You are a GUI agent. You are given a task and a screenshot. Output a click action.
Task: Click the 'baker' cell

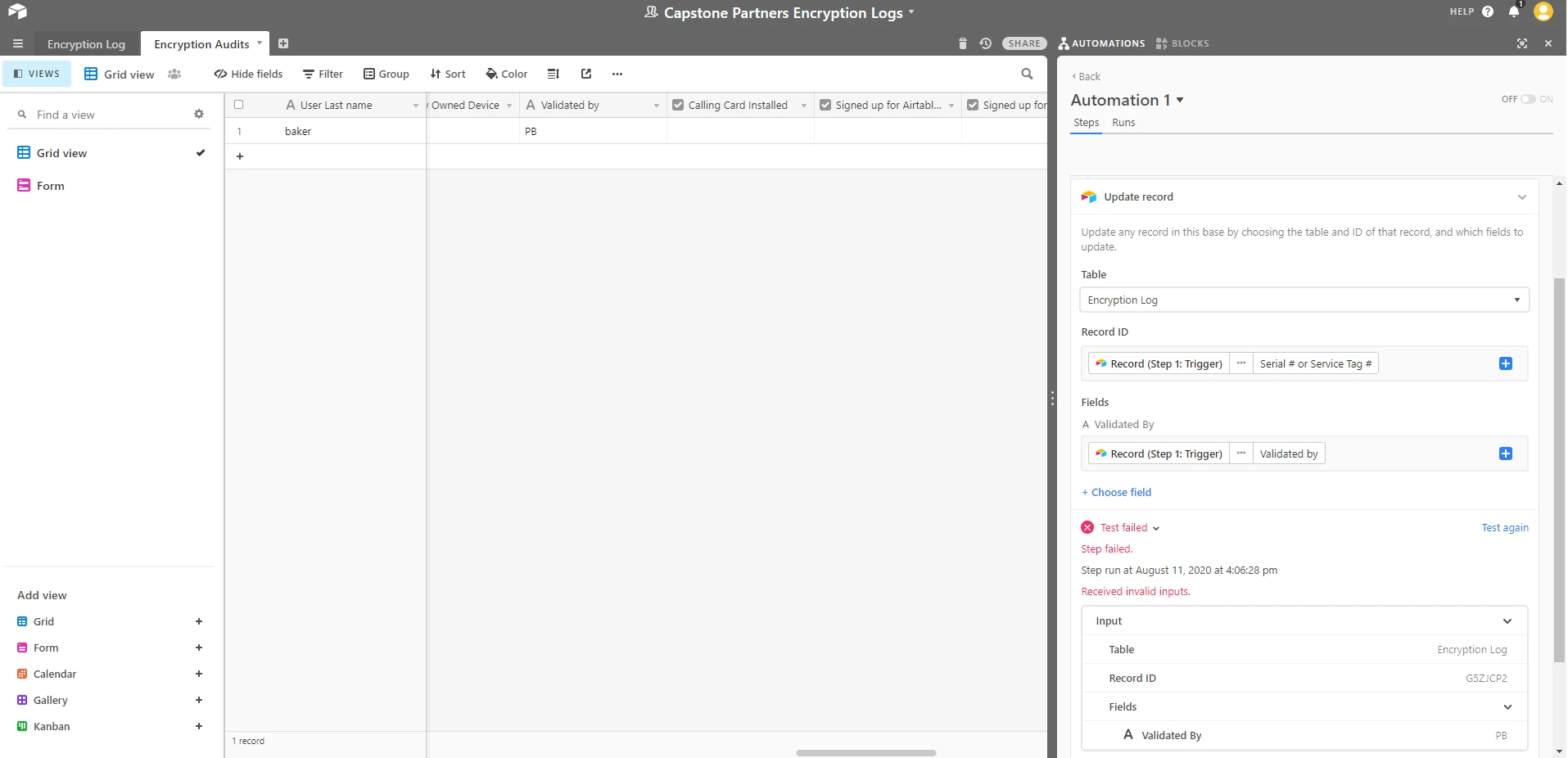pyautogui.click(x=353, y=131)
